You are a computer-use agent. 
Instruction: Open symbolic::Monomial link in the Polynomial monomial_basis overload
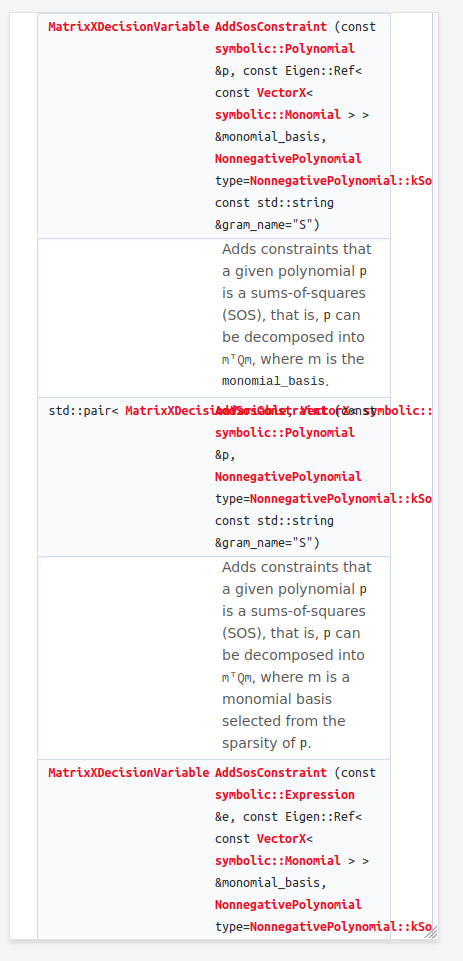click(x=278, y=115)
